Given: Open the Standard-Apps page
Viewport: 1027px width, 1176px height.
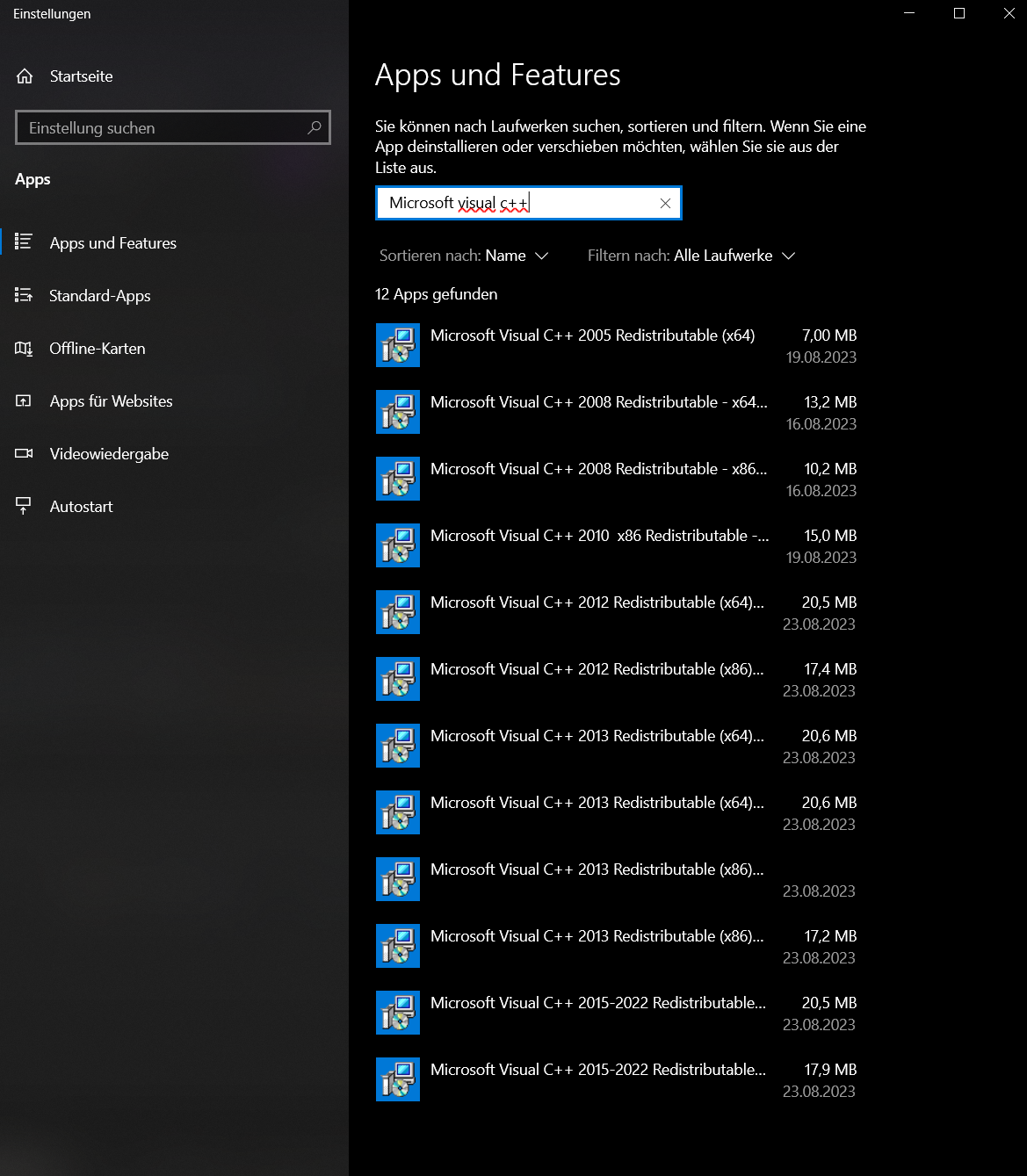Looking at the screenshot, I should [99, 296].
